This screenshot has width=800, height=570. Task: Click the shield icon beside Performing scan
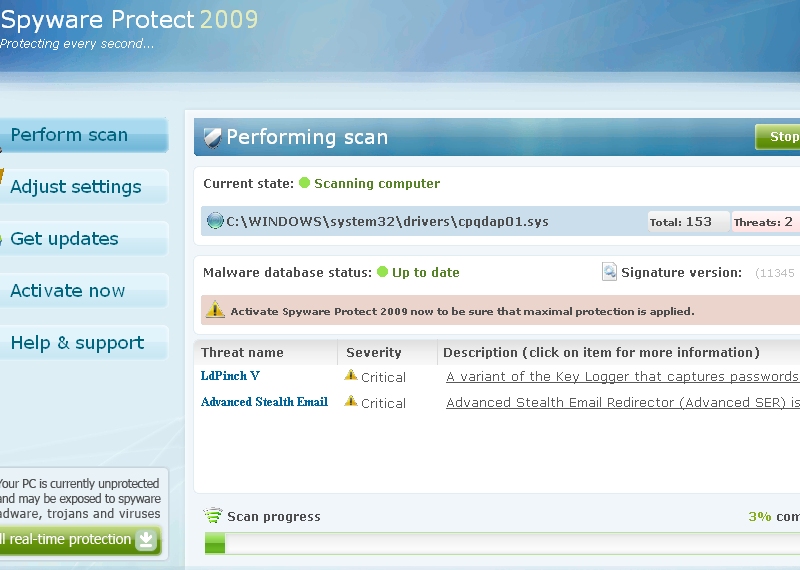[x=212, y=138]
